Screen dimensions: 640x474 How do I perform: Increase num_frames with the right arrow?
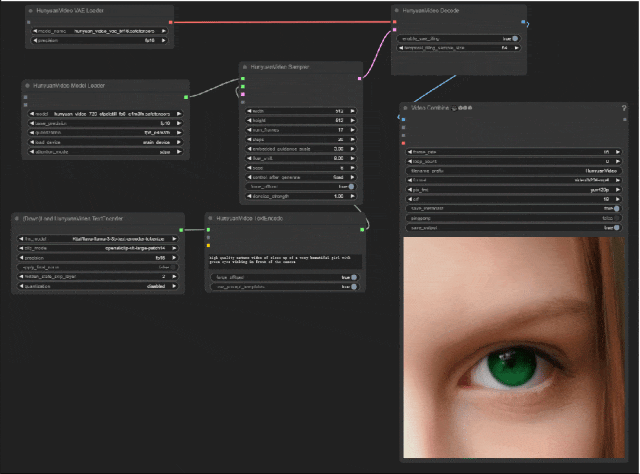(x=353, y=130)
